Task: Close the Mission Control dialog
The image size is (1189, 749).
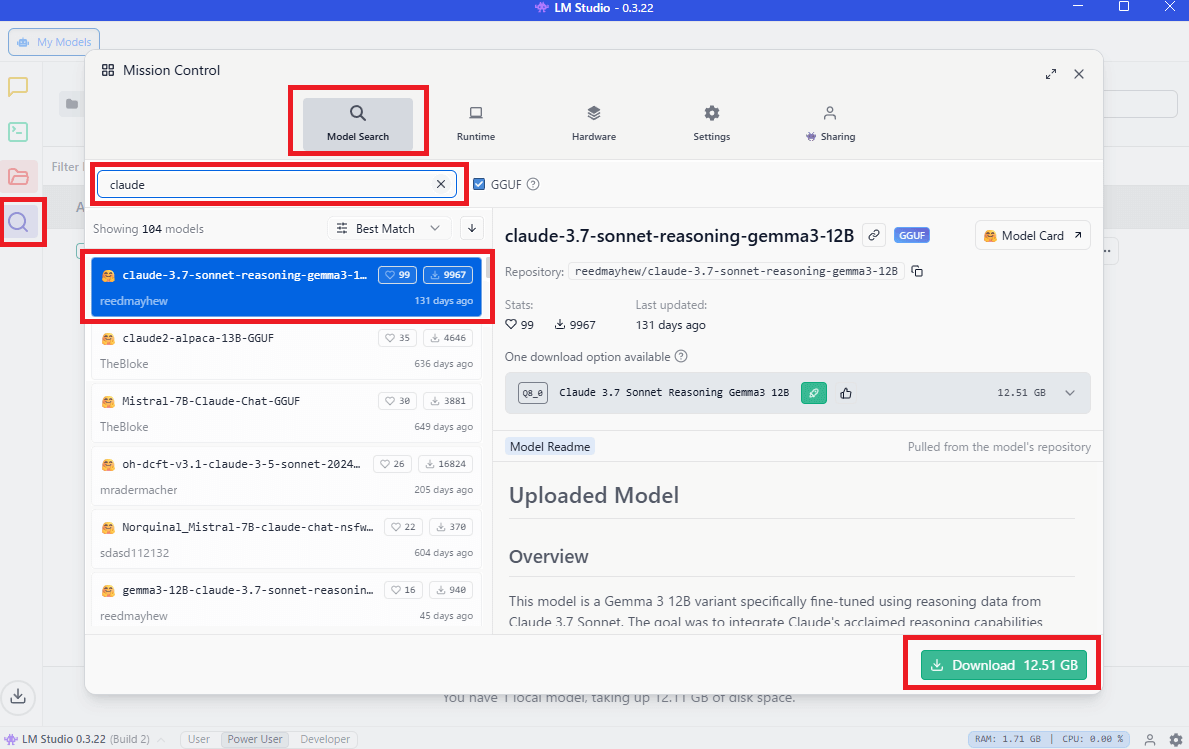Action: pyautogui.click(x=1079, y=74)
